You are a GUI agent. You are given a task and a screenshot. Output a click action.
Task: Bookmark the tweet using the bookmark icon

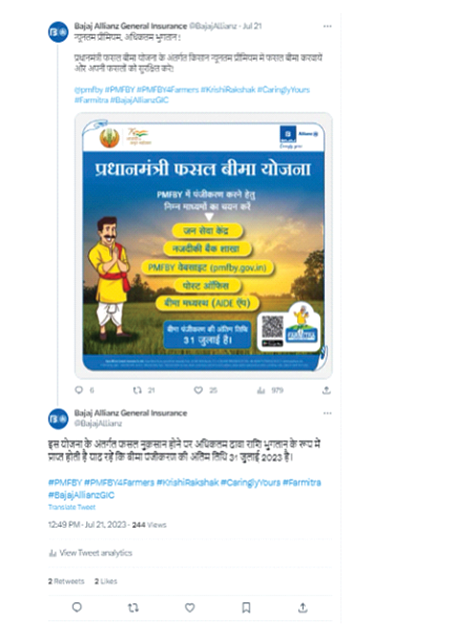246,607
